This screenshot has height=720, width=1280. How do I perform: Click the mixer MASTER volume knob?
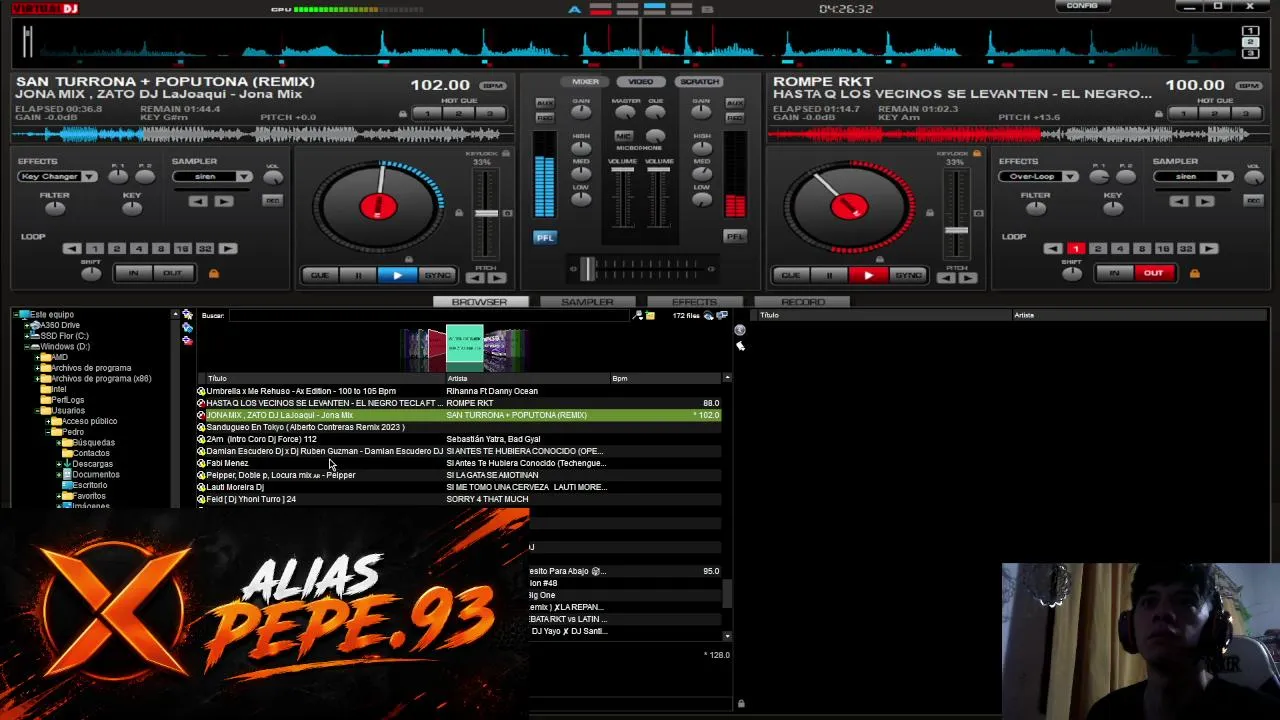click(x=625, y=112)
